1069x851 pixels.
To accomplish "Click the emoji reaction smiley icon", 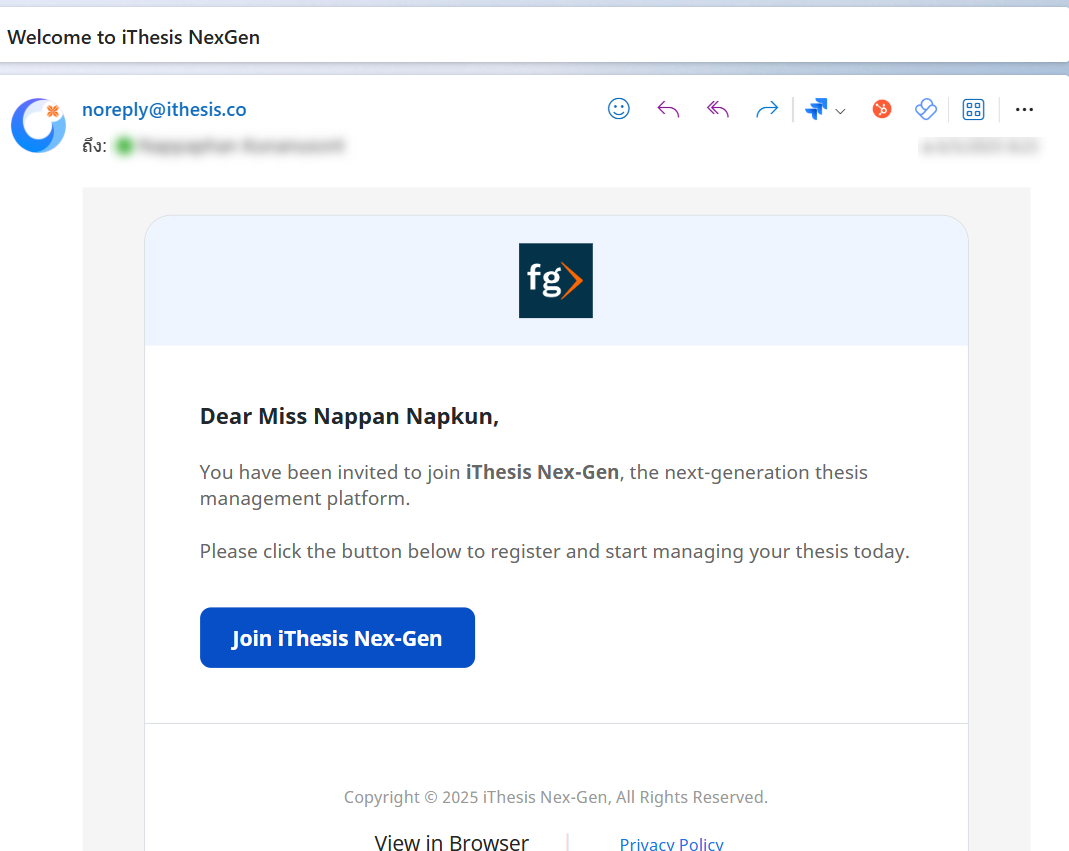I will coord(618,109).
